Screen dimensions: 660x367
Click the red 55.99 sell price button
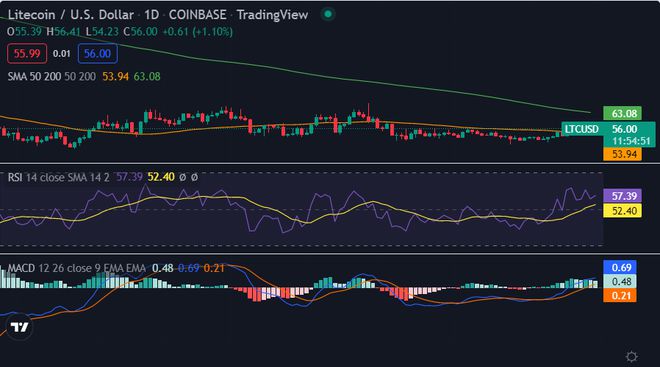coord(27,53)
